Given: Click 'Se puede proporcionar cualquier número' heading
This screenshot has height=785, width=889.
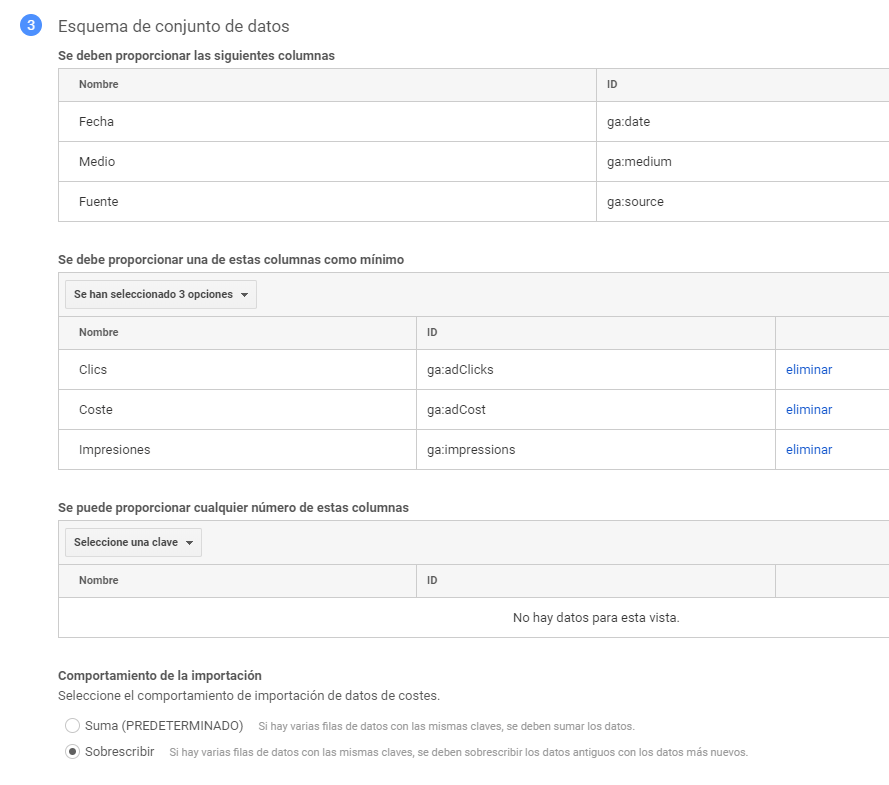Looking at the screenshot, I should 233,508.
